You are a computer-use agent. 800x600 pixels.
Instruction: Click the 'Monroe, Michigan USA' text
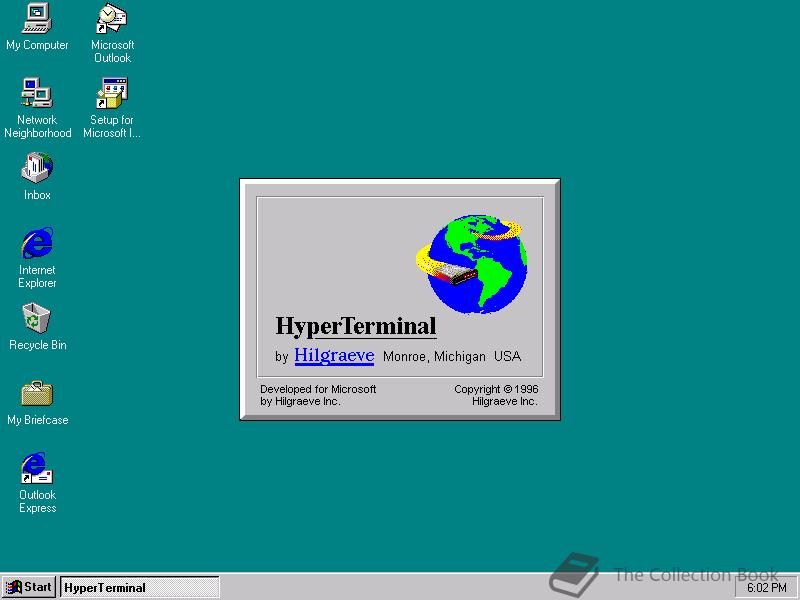[x=452, y=357]
